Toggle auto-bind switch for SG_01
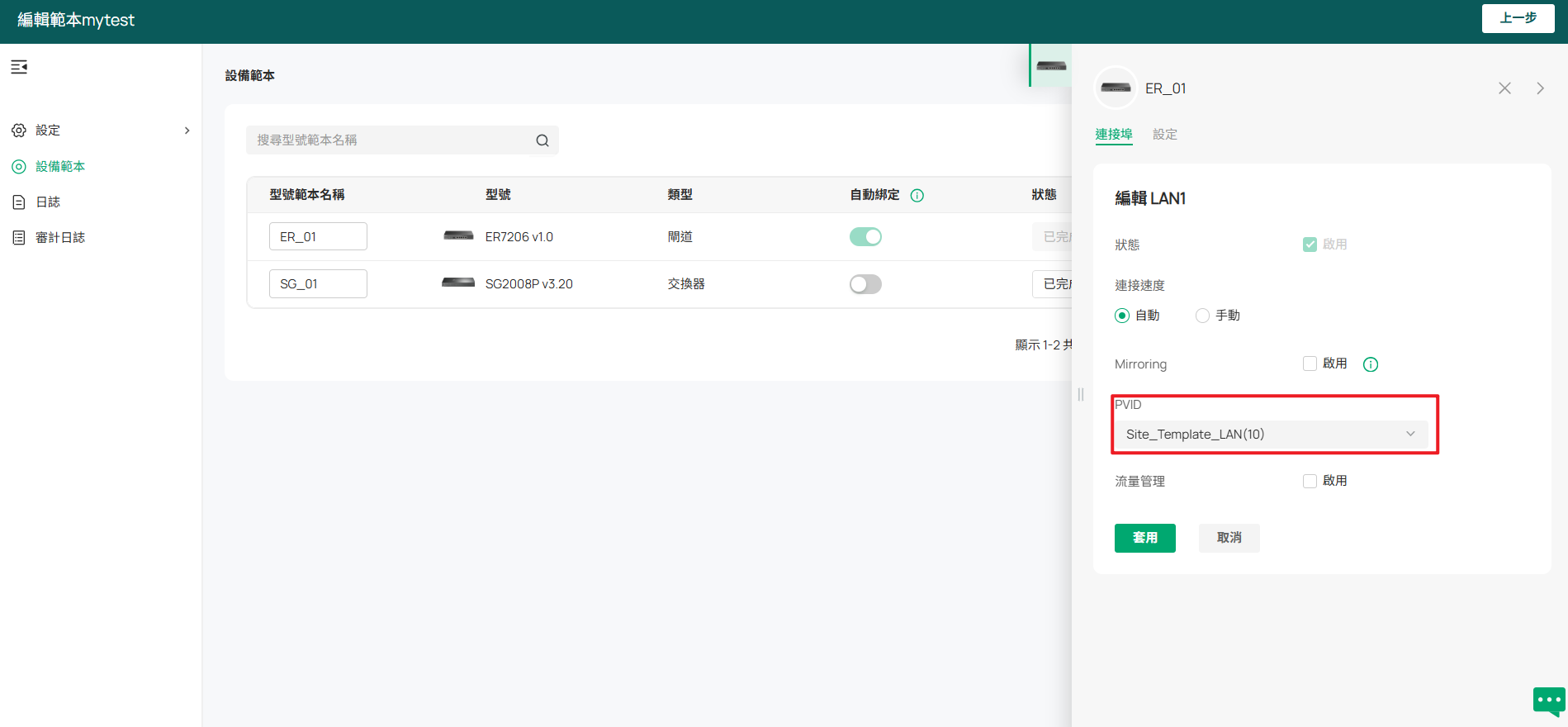Screen dimensions: 1568x727 [x=865, y=284]
